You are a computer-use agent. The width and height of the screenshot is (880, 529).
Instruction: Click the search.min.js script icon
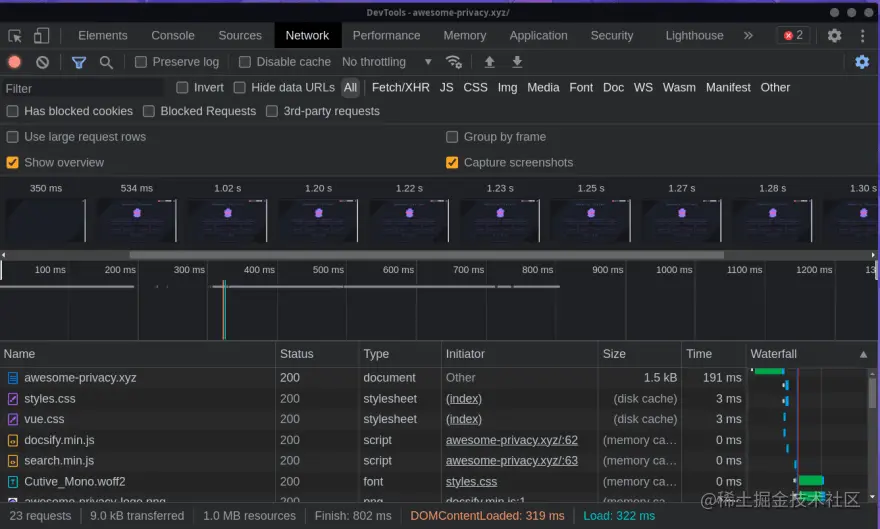point(13,461)
